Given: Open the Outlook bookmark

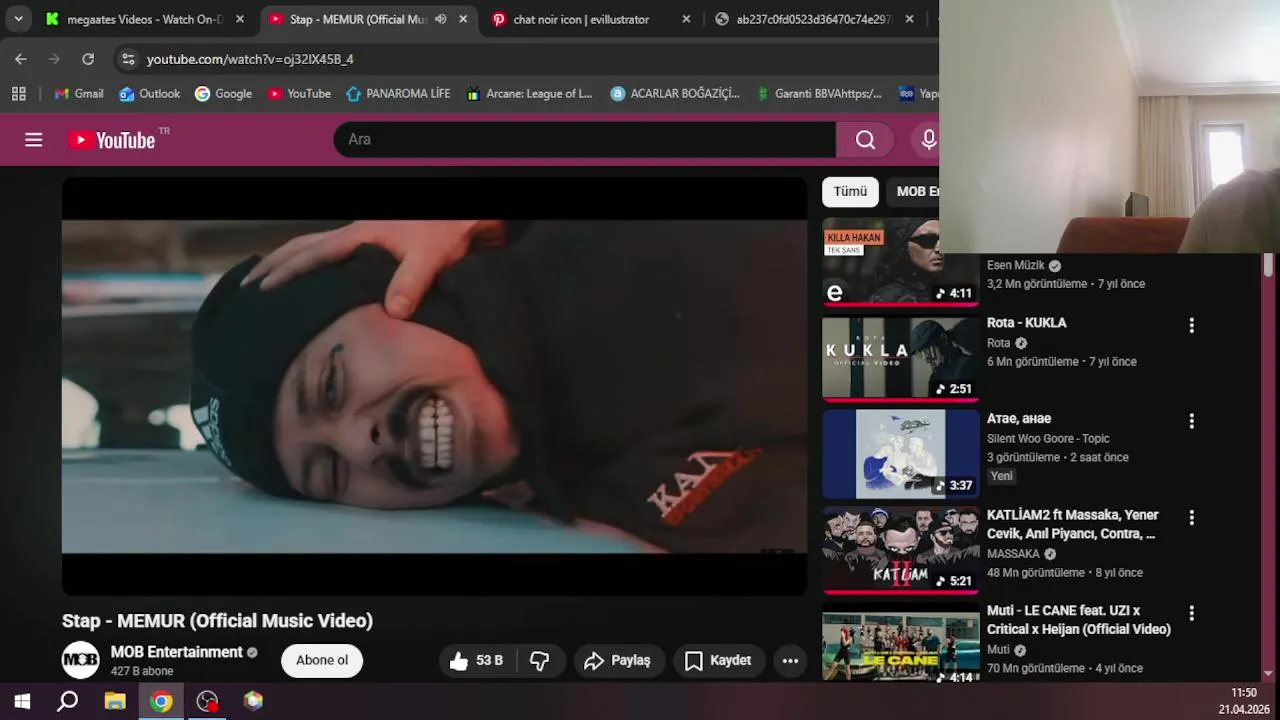Looking at the screenshot, I should [150, 94].
